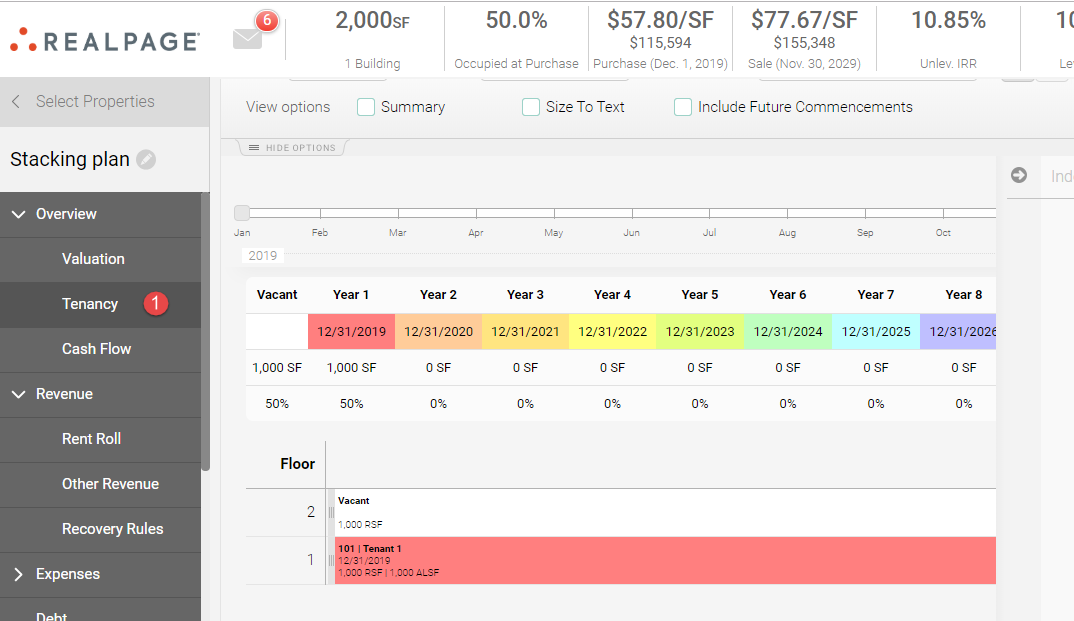Select the Tenant 1 lease bar on floor 1

point(660,560)
